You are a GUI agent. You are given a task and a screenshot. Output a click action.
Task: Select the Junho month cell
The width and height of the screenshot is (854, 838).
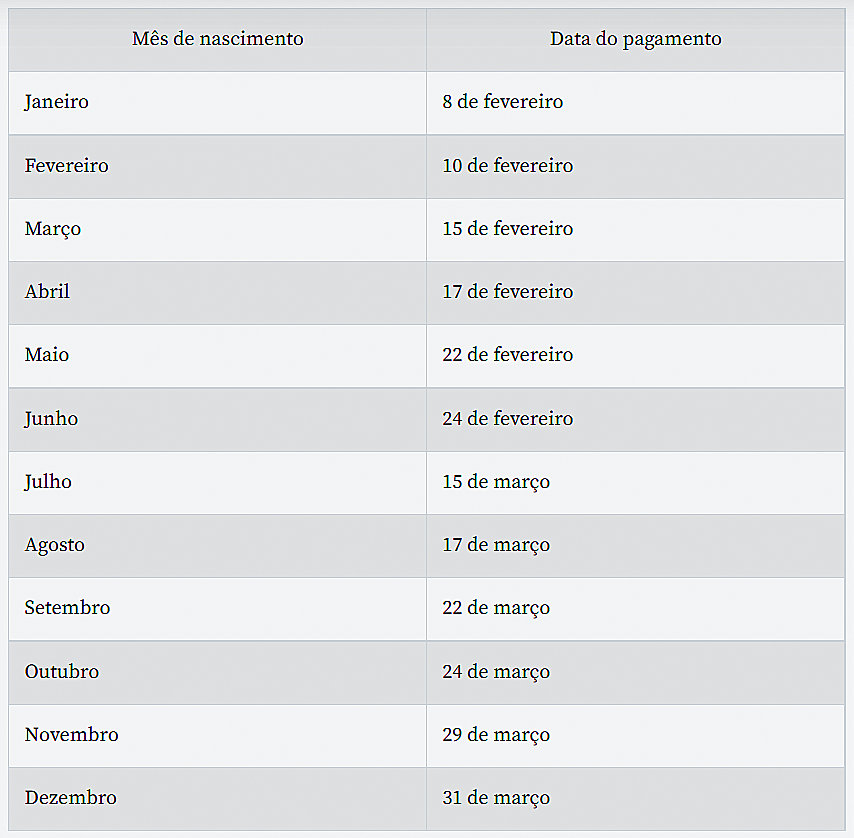pyautogui.click(x=51, y=419)
